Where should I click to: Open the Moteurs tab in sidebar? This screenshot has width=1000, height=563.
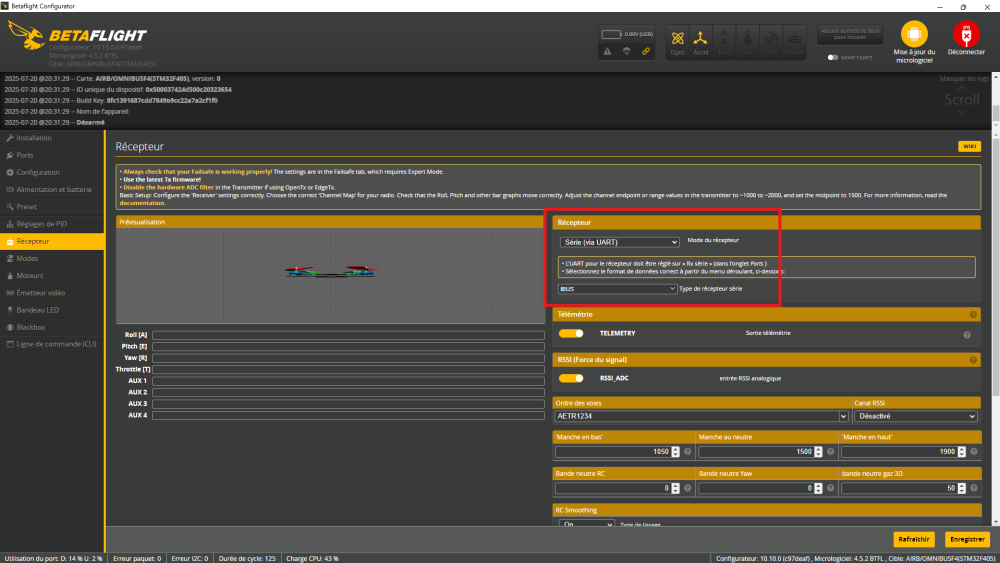30,275
